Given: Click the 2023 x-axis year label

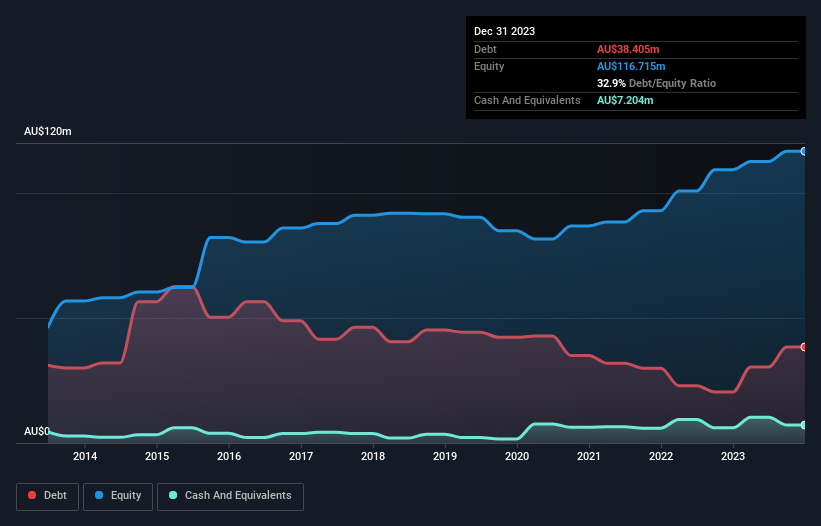Looking at the screenshot, I should 733,456.
